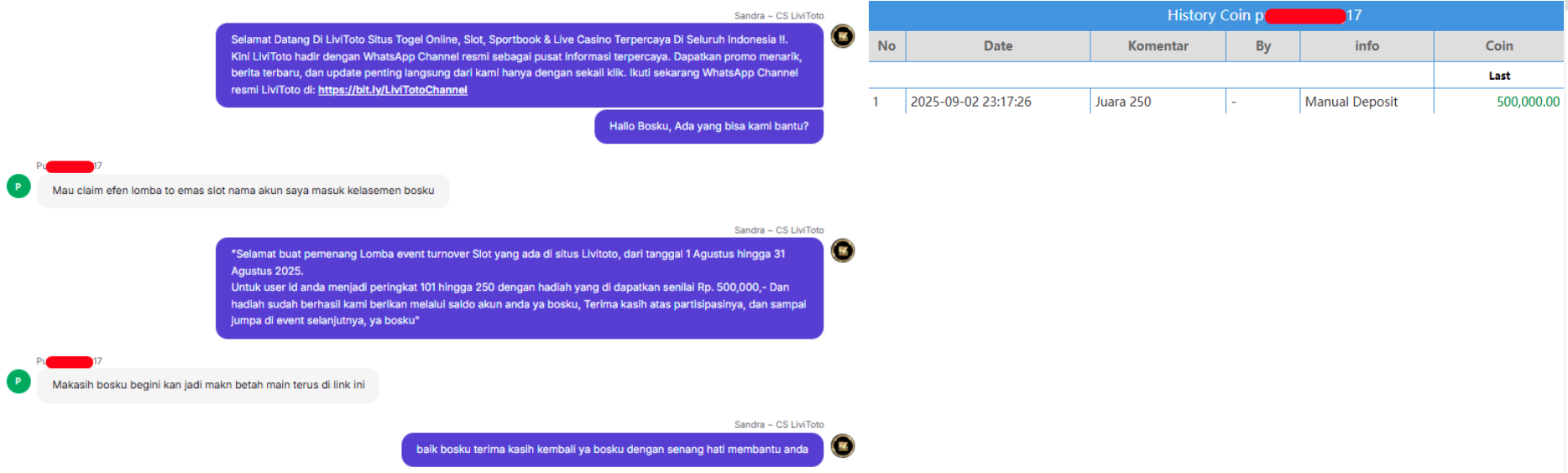The image size is (1568, 473).
Task: Click the 'Sandra ~ CS LiviToto' name above winner message
Action: pyautogui.click(x=779, y=230)
